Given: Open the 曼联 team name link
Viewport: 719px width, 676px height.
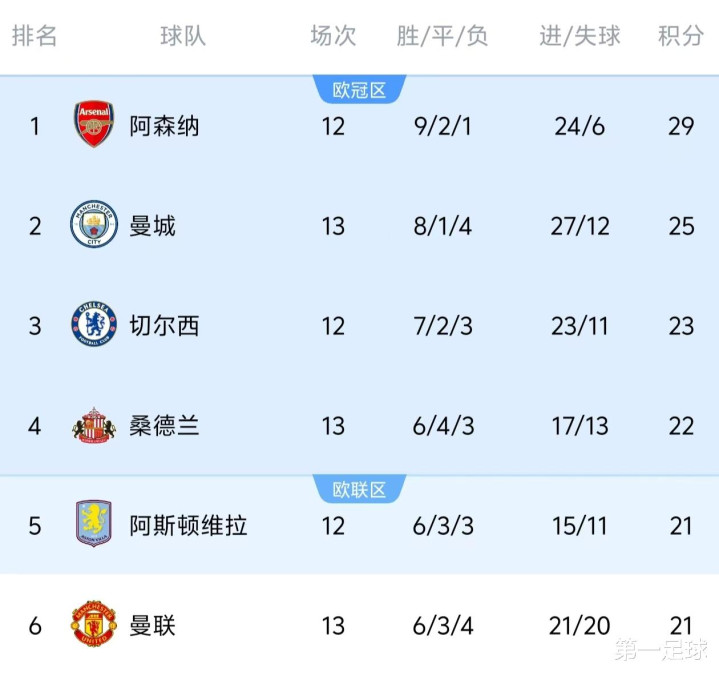Looking at the screenshot, I should (153, 625).
